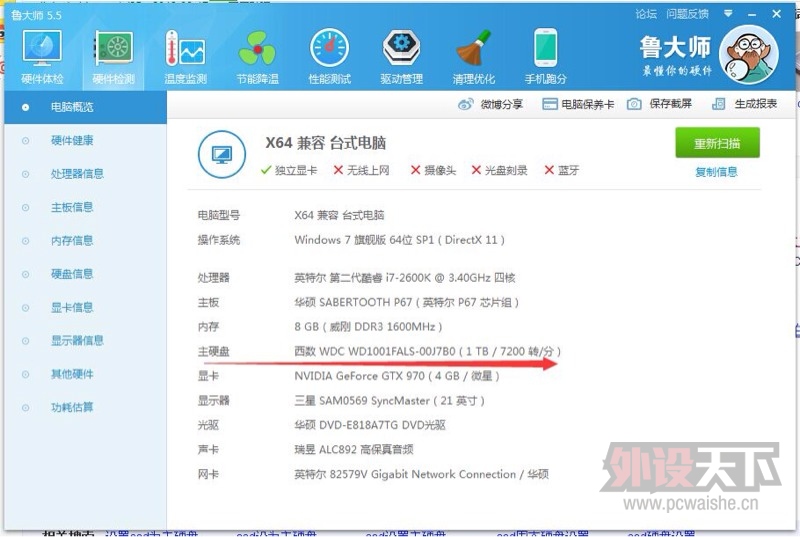Click the 82579V Gigabit Network Connection value
This screenshot has width=800, height=537.
[x=421, y=474]
